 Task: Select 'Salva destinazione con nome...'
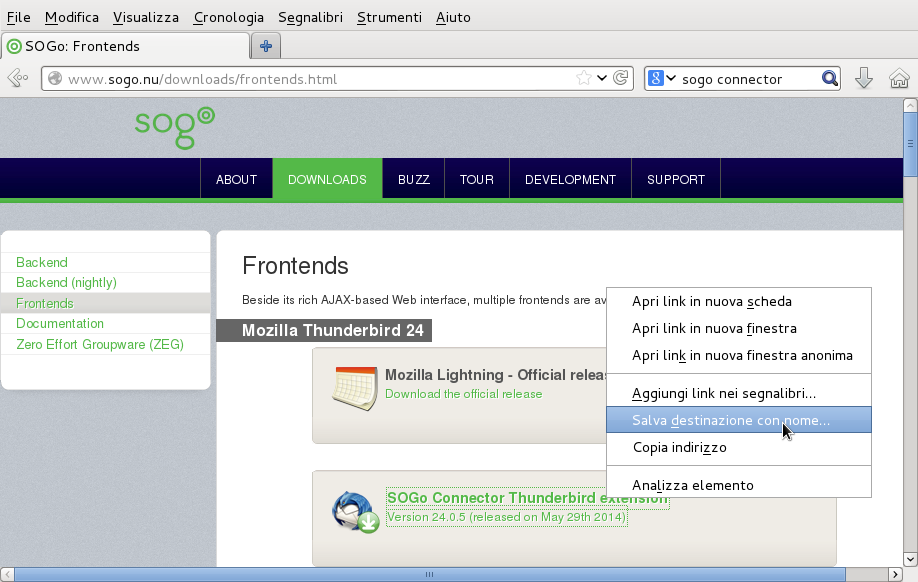tap(730, 420)
